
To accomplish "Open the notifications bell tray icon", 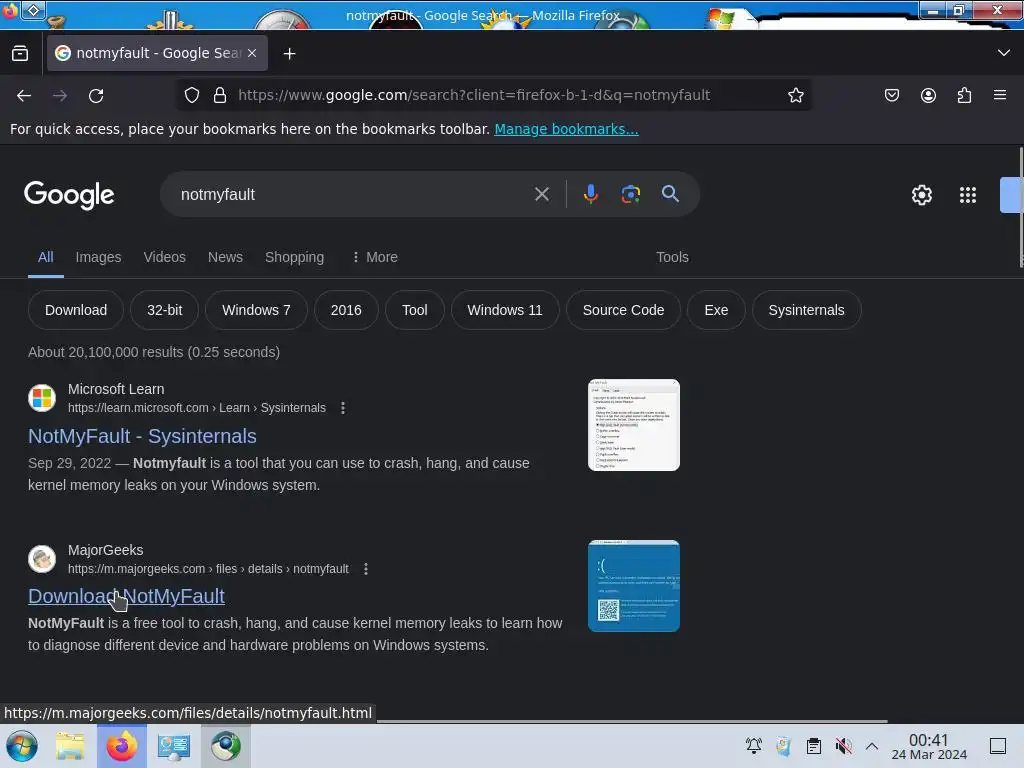I will coord(754,746).
